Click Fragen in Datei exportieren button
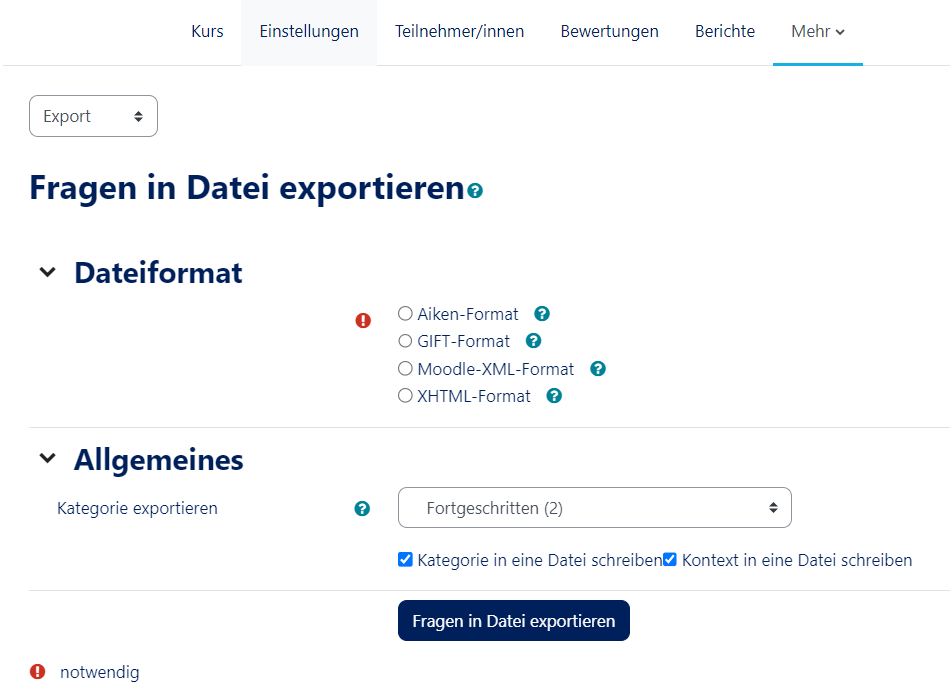Screen dimensions: 950x692 [513, 621]
